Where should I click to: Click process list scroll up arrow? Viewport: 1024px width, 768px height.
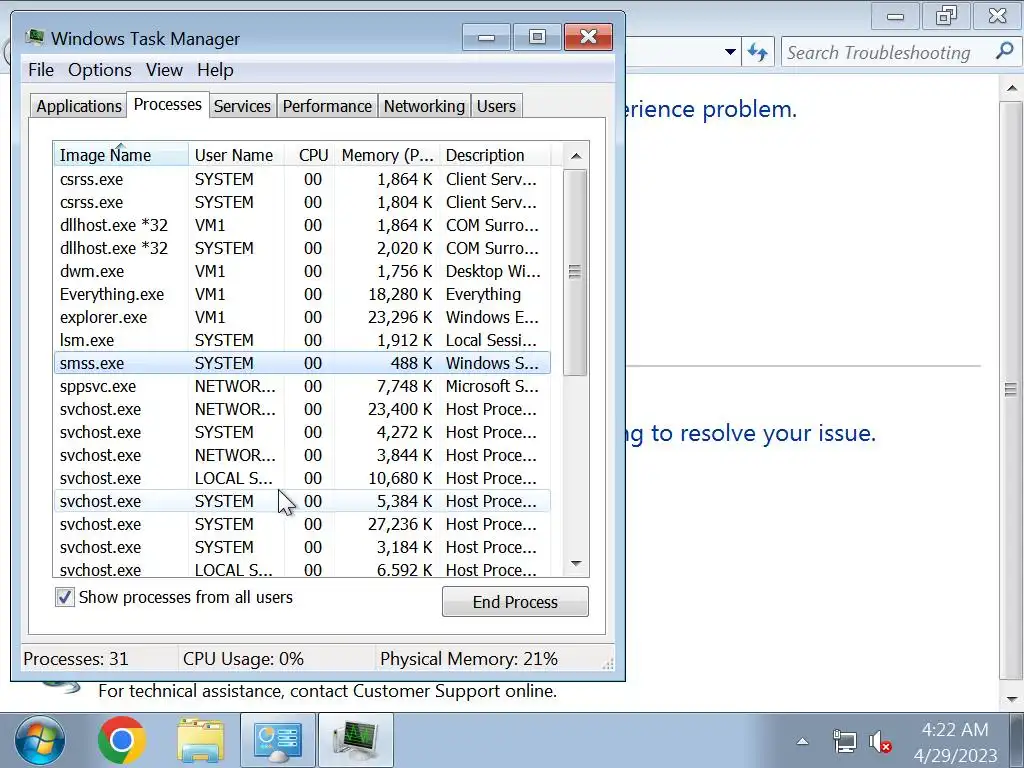[x=575, y=155]
